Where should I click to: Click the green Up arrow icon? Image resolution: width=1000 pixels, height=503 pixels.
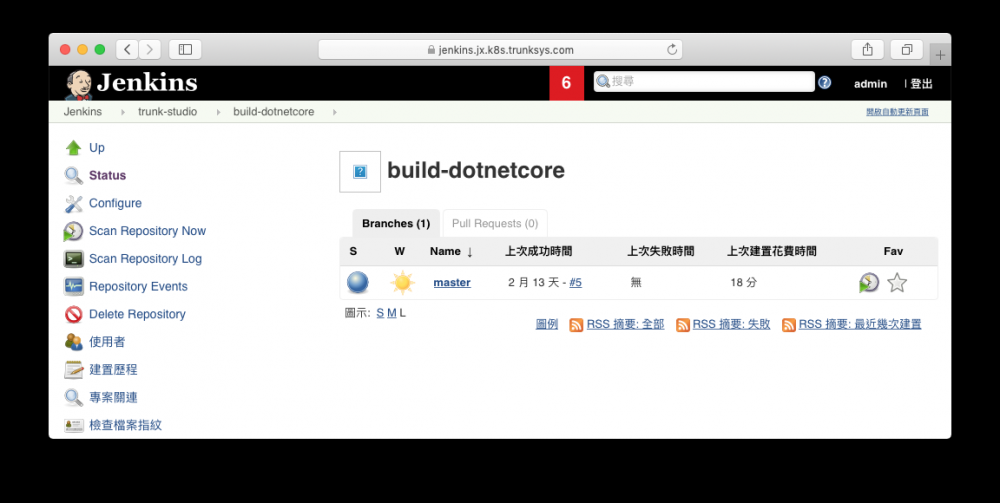[x=73, y=148]
